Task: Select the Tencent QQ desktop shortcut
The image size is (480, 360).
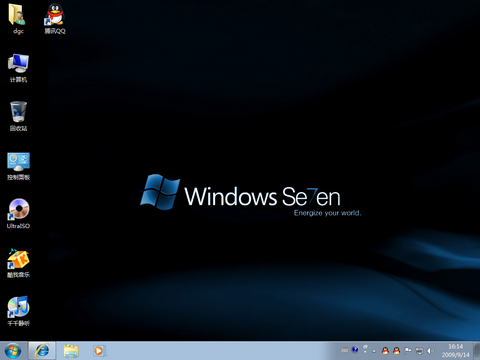Action: coord(55,19)
